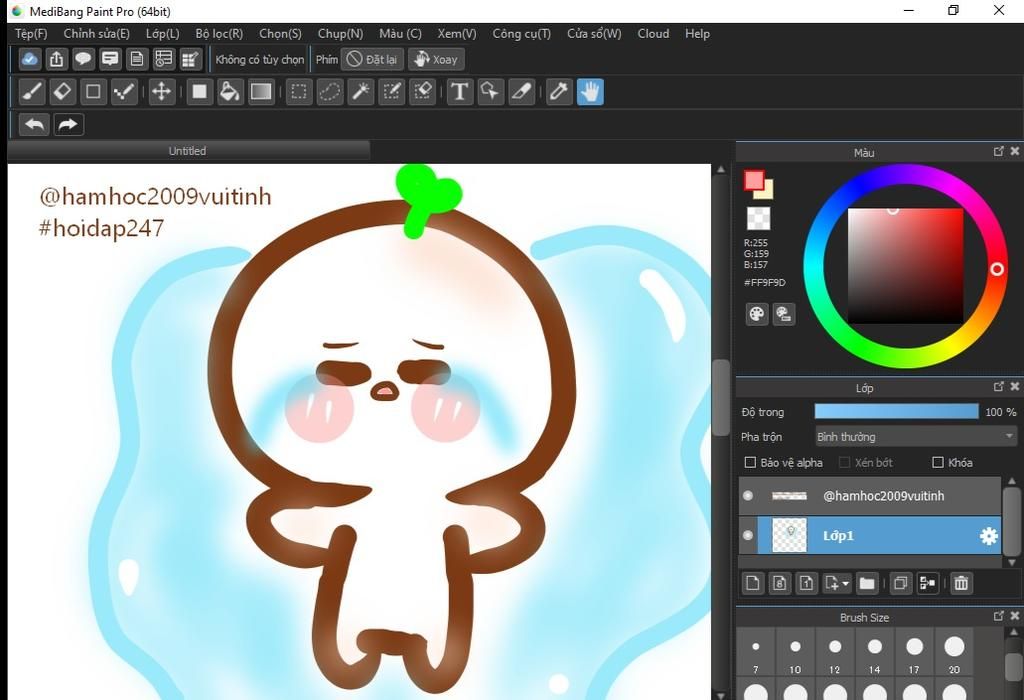Click the Xoay rotate button

pos(436,59)
